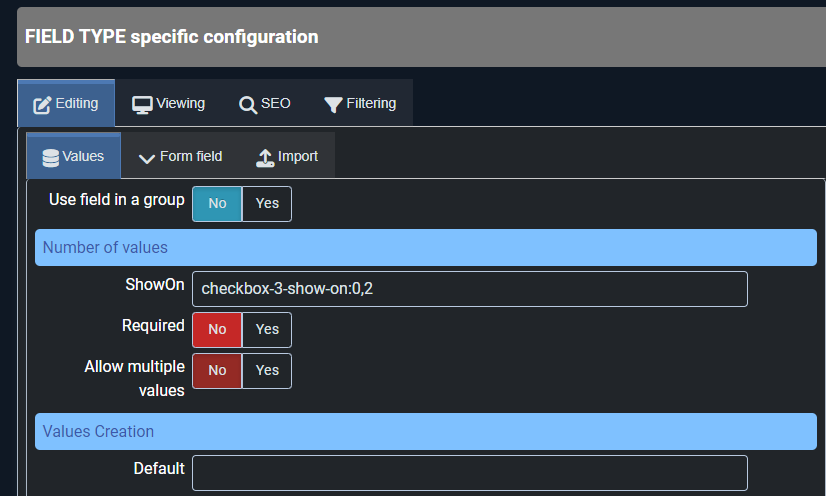Screen dimensions: 826x496
Task: Enable the Required option with Yes
Action: click(x=267, y=329)
